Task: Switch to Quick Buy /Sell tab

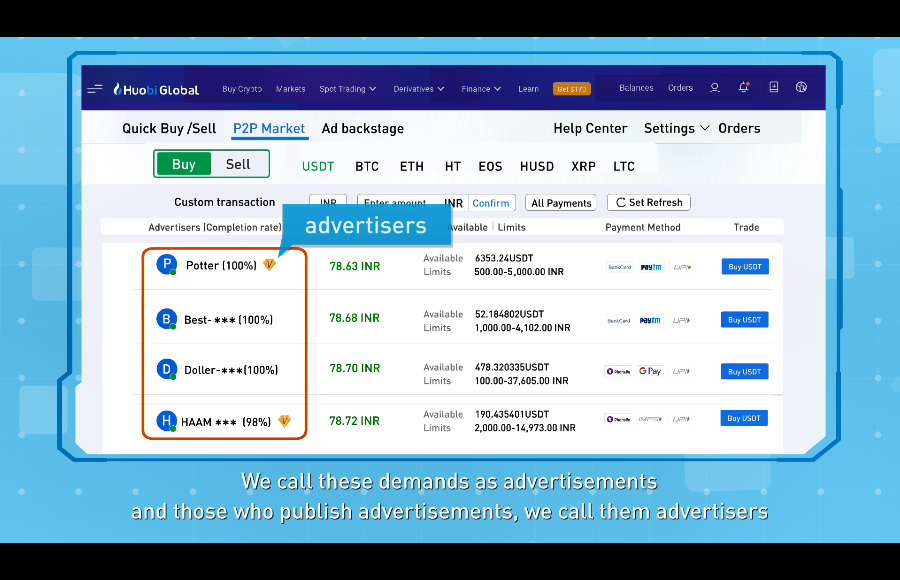Action: (169, 129)
